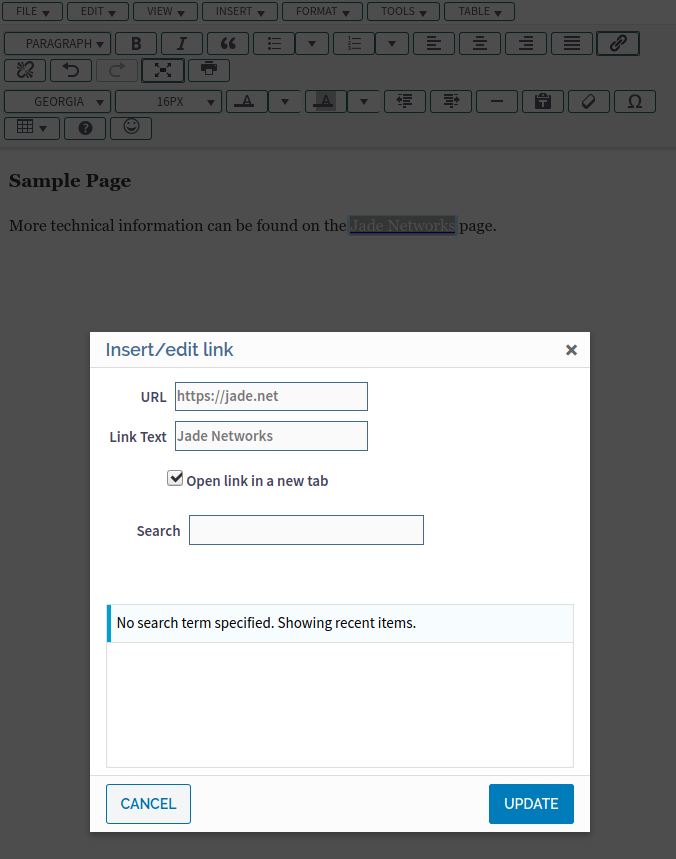Click the Italic formatting icon
676x859 pixels.
(x=181, y=43)
